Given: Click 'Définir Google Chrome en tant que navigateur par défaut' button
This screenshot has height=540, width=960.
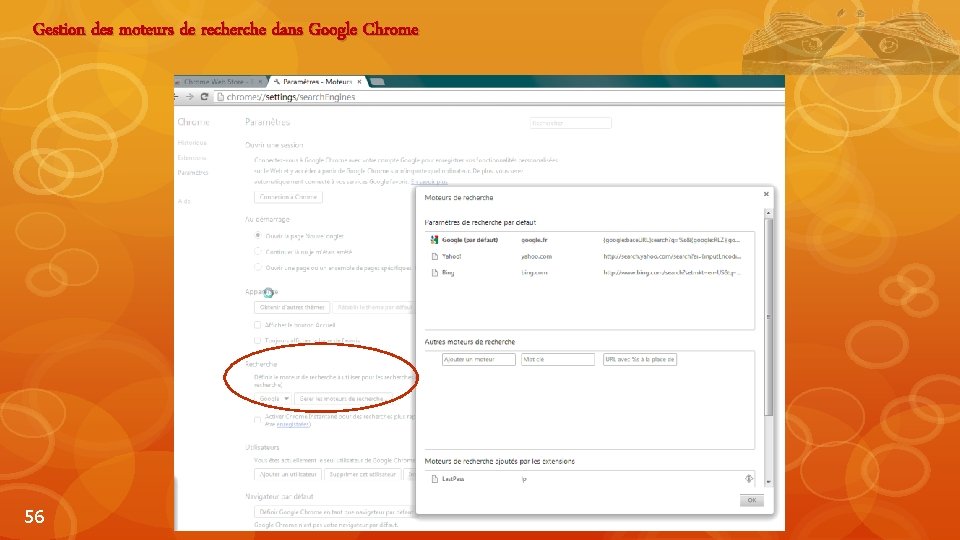Looking at the screenshot, I should (334, 512).
